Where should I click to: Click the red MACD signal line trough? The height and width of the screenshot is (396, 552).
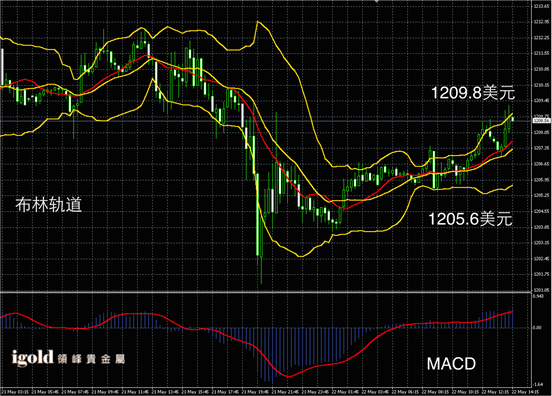(x=288, y=377)
